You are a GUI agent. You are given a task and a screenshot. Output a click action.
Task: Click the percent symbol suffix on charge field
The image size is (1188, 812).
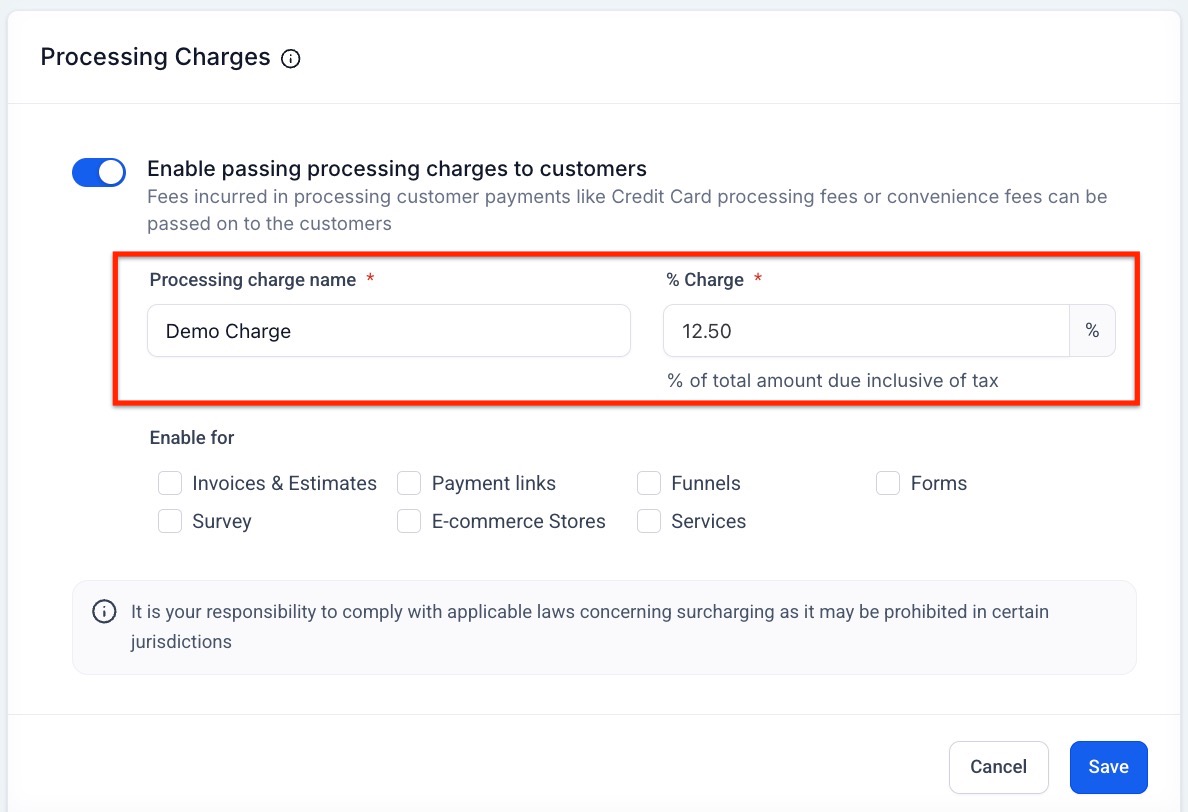click(1092, 331)
